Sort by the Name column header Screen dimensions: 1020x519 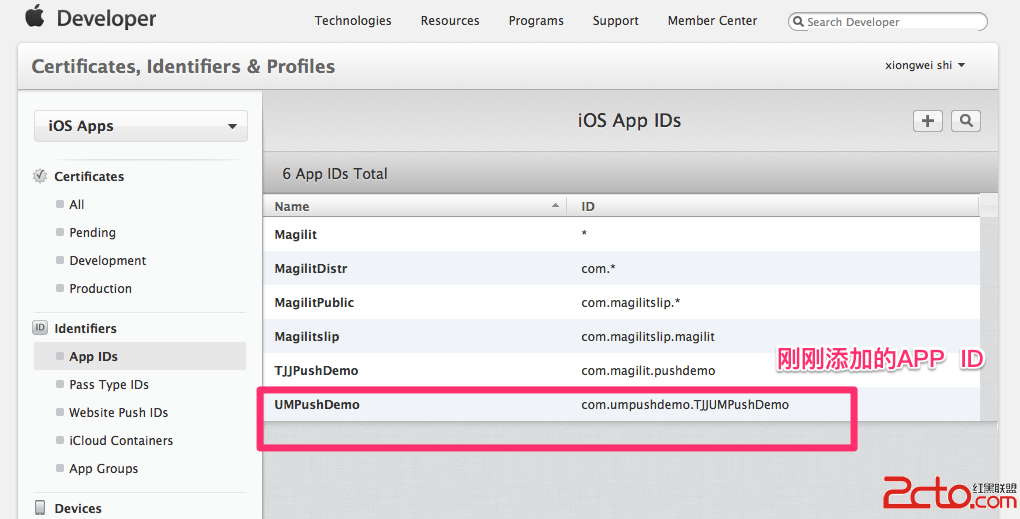click(x=415, y=206)
